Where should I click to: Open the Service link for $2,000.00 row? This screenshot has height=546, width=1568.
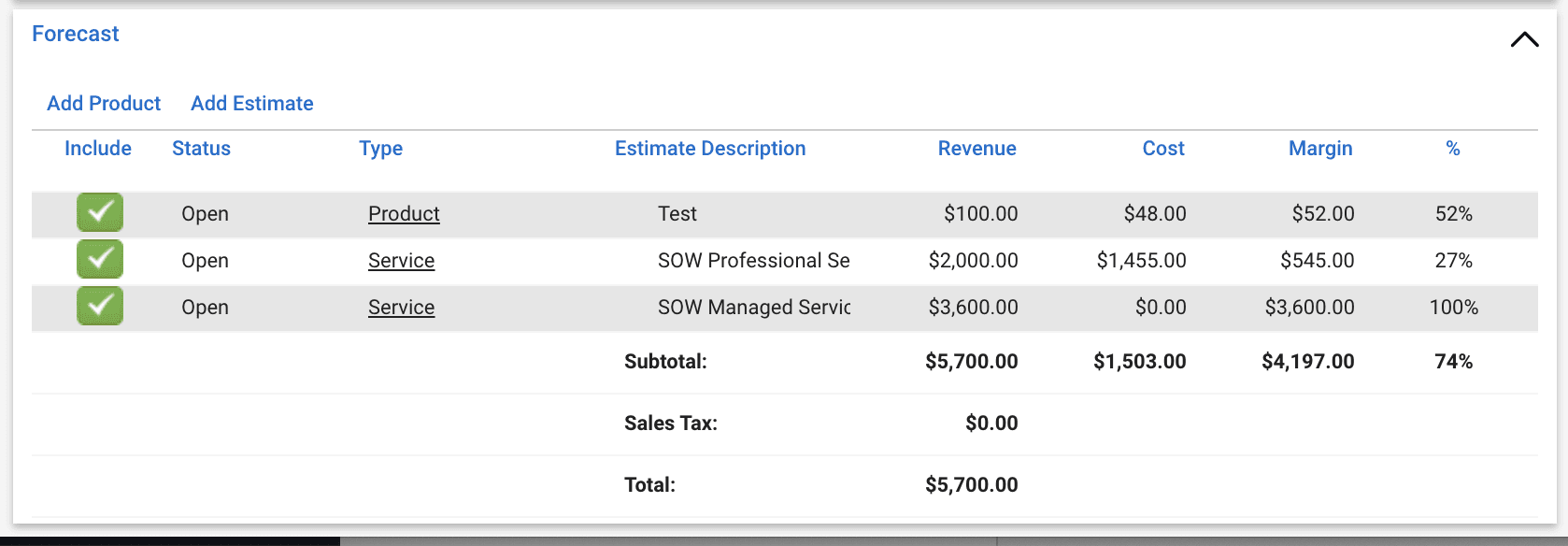401,260
